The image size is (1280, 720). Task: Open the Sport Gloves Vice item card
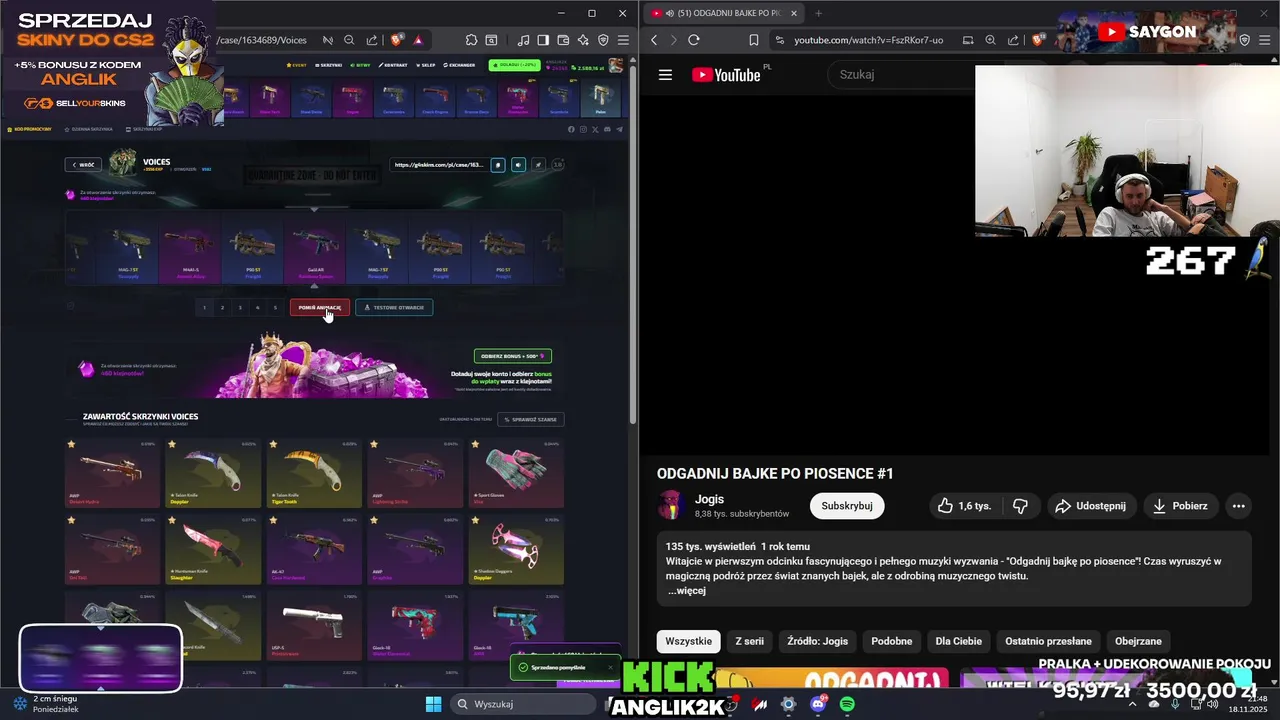click(x=515, y=473)
